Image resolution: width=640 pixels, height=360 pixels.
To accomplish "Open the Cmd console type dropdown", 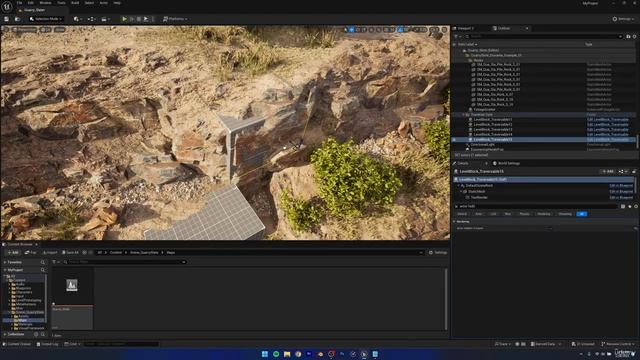I will tap(73, 344).
